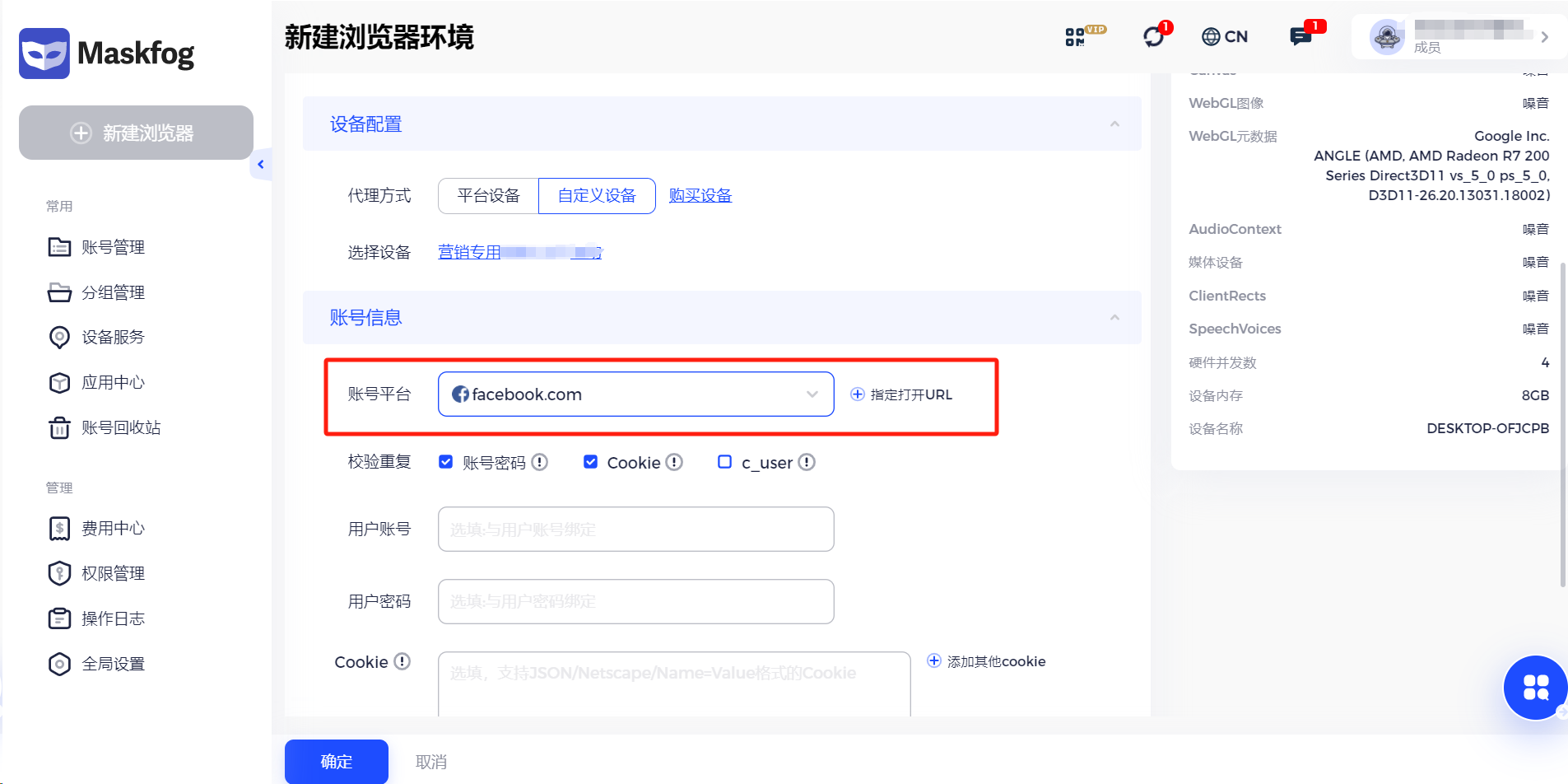Screen dimensions: 1568x784
Task: Open the 购买设备 link
Action: coord(700,196)
